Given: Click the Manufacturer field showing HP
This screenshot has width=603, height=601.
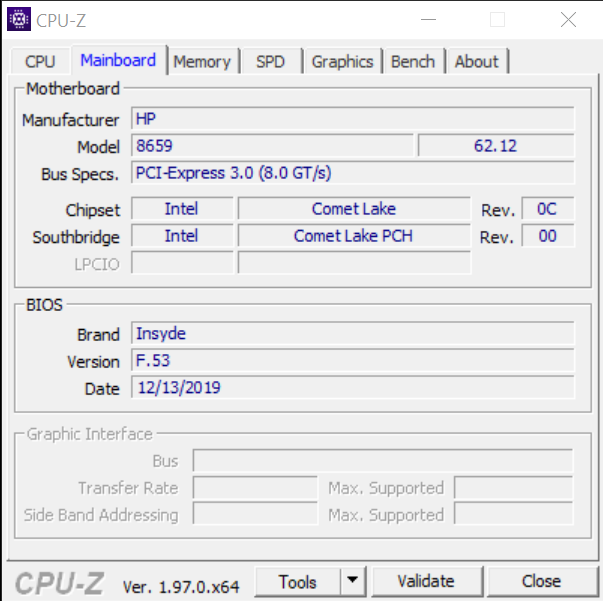Looking at the screenshot, I should coord(353,119).
